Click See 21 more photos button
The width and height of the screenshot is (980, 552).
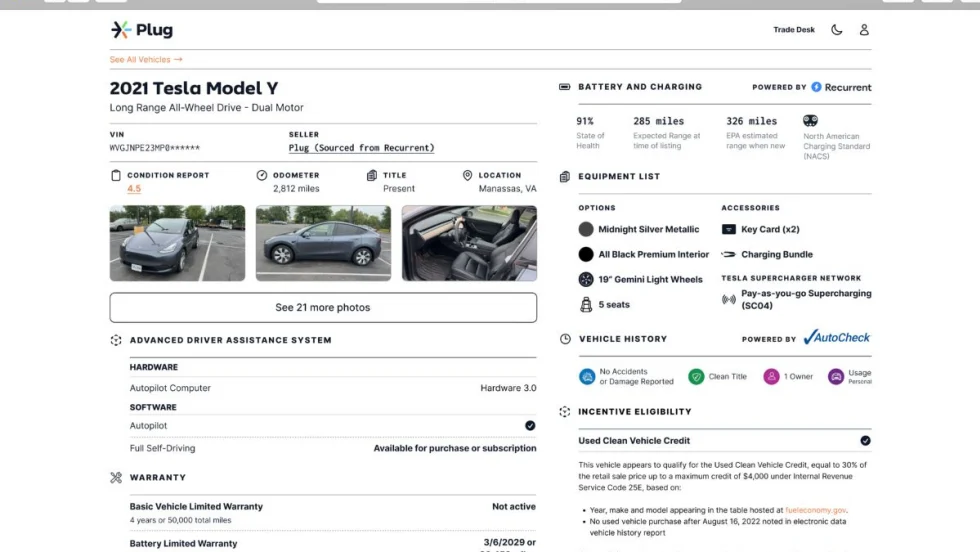(x=323, y=308)
